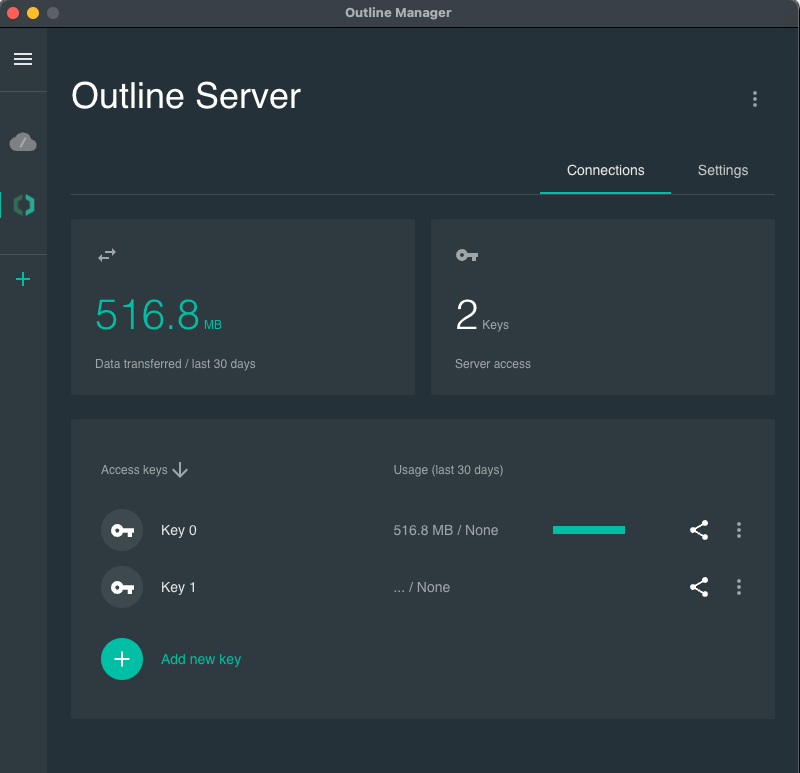Add a new server with sidebar plus icon

click(23, 279)
